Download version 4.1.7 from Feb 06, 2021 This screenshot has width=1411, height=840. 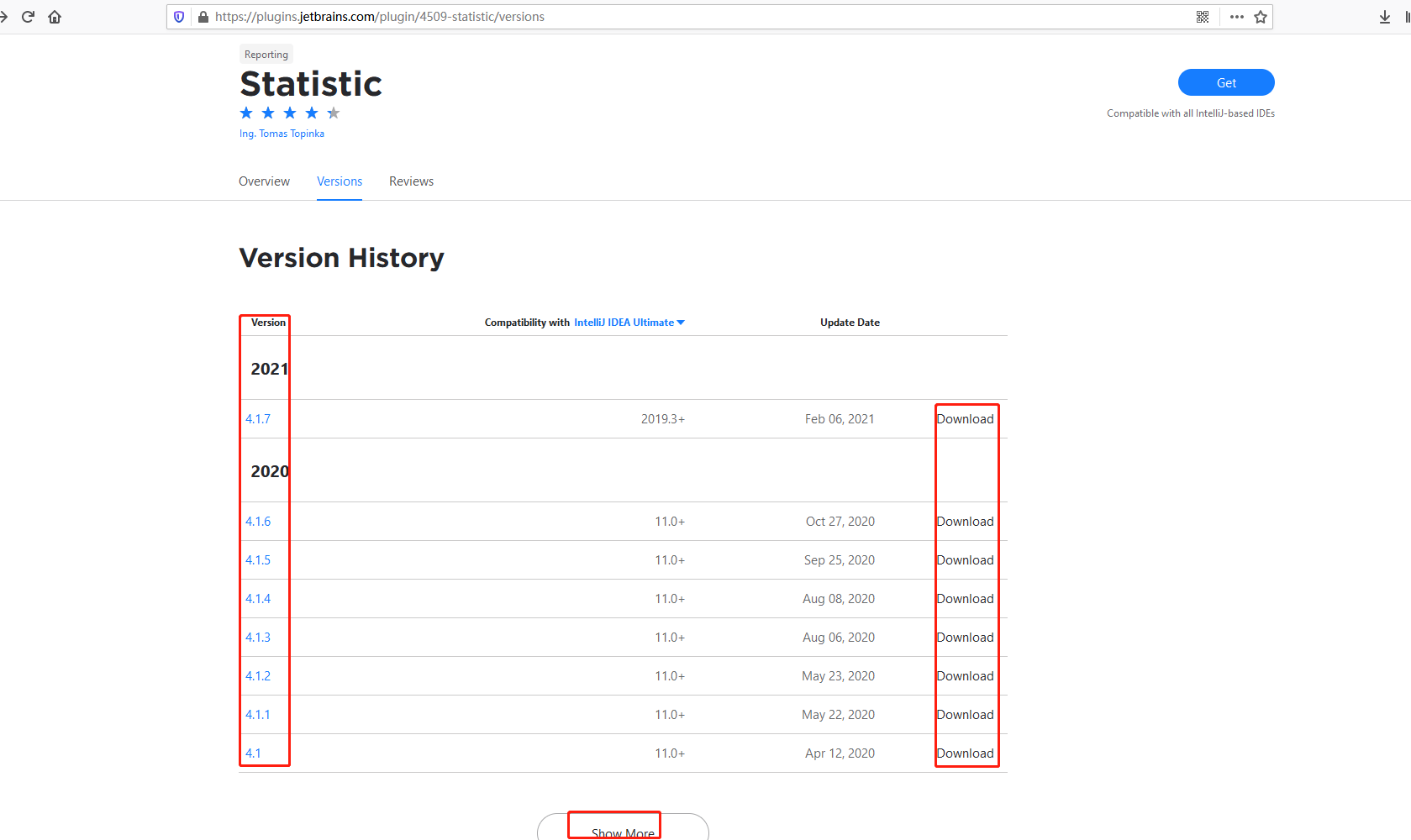pyautogui.click(x=966, y=419)
